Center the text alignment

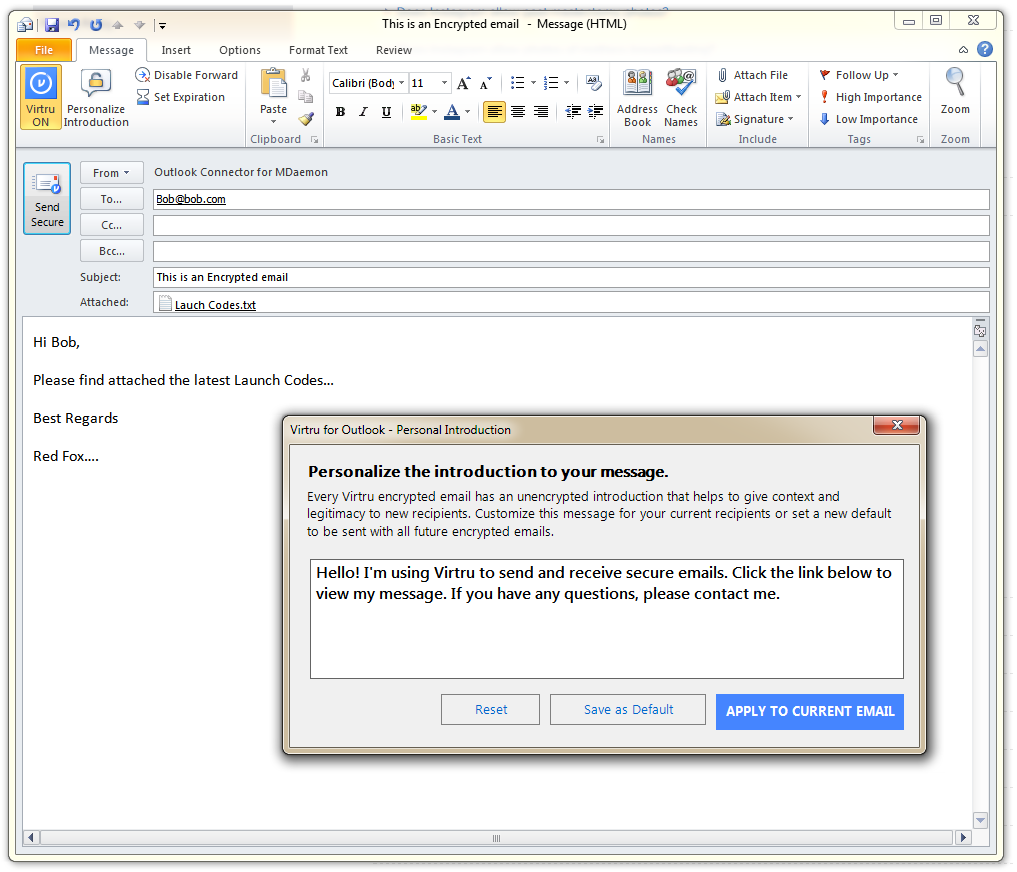(x=518, y=112)
